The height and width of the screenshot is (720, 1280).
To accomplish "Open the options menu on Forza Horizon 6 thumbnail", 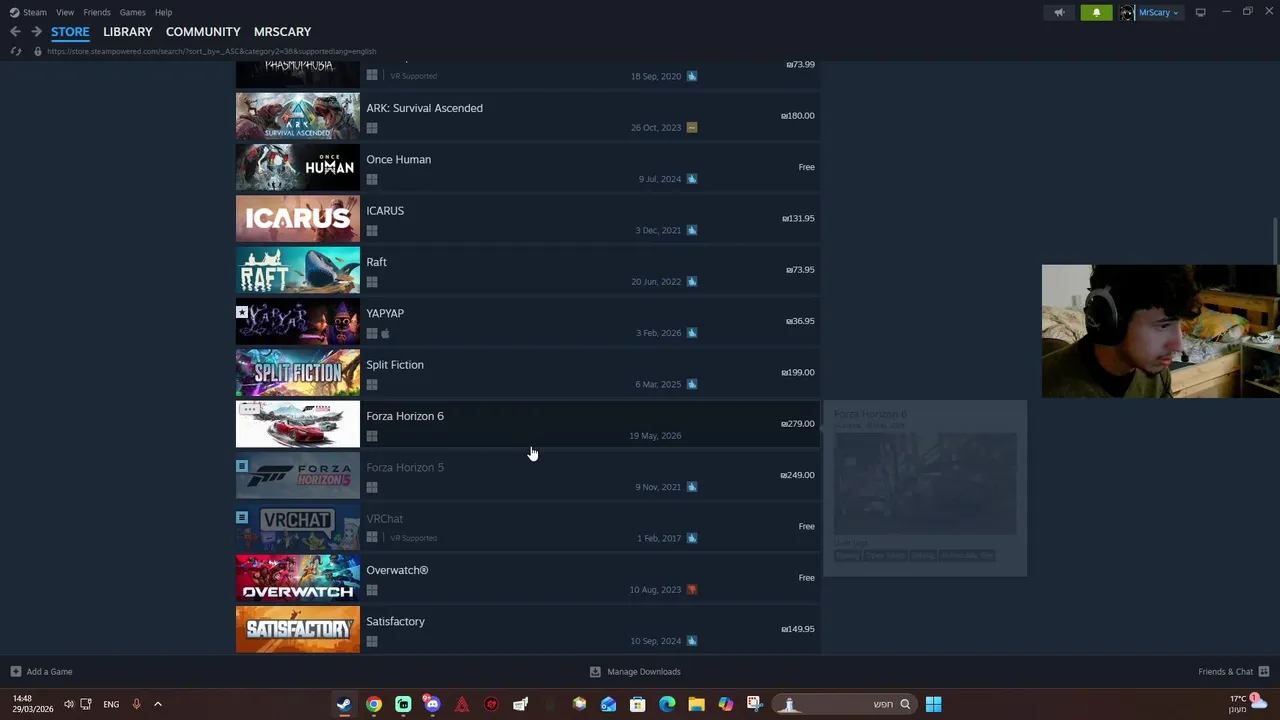I will pyautogui.click(x=250, y=409).
